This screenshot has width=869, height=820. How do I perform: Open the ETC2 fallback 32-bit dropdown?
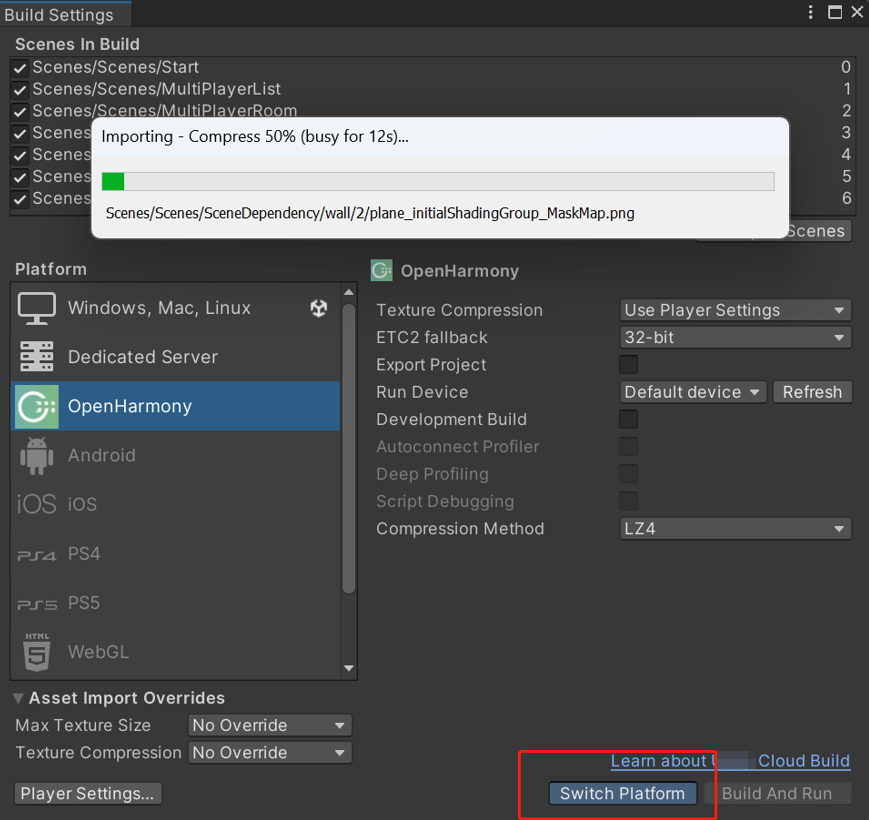[x=735, y=338]
